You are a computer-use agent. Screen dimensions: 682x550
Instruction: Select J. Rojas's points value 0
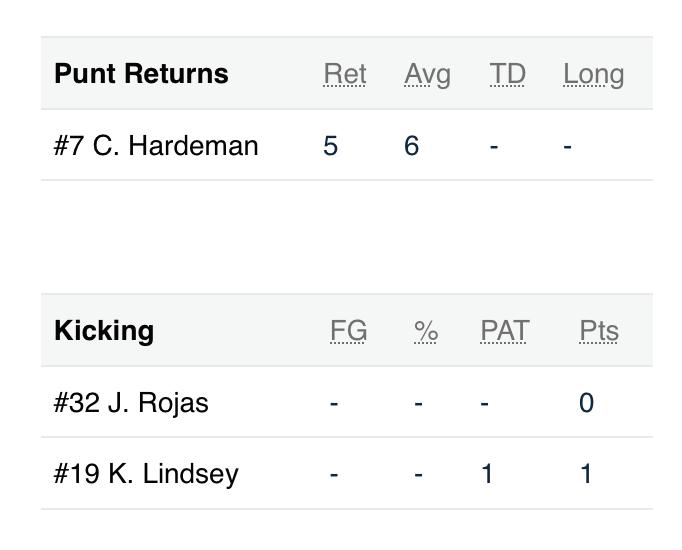587,403
